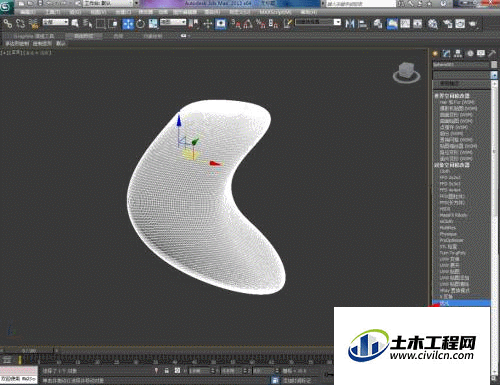
Task: Collapse the modifier list dropdown arrow
Action: tap(494, 75)
